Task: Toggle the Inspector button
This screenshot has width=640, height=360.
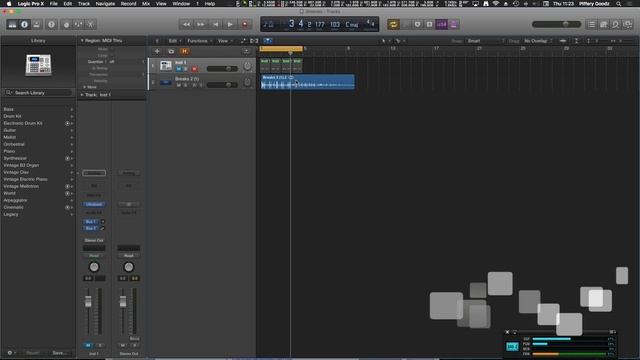Action: (x=24, y=24)
